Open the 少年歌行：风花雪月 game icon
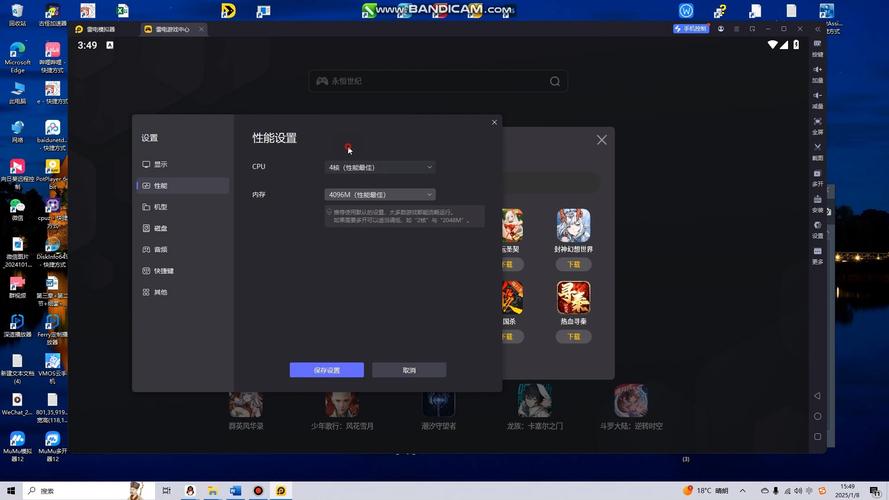 (342, 403)
